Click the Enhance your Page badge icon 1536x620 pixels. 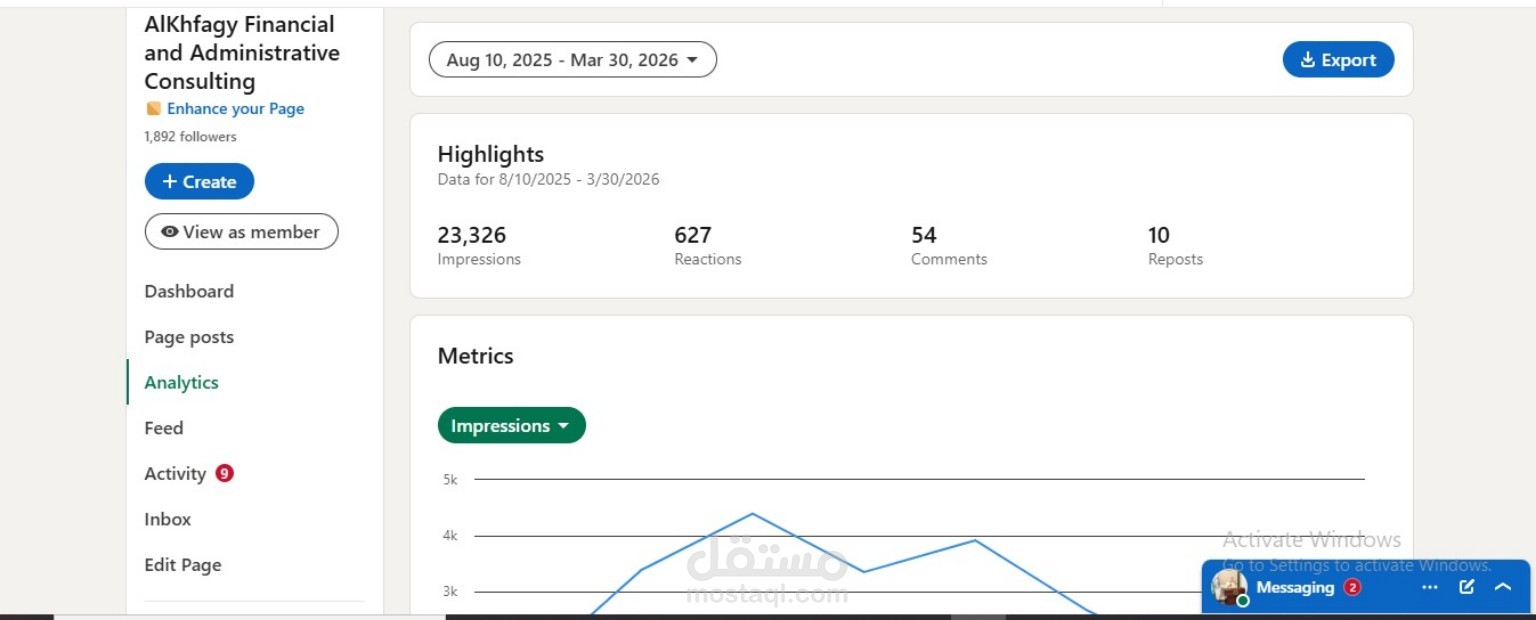pyautogui.click(x=153, y=108)
